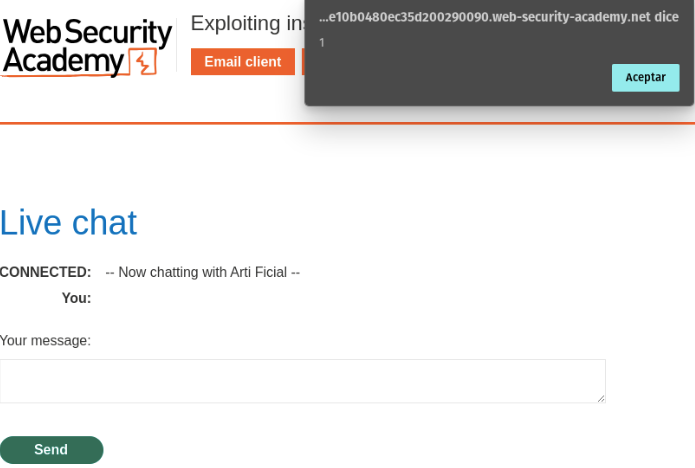Click the lab title starting with Exploiting
This screenshot has width=695, height=468.
(x=248, y=23)
